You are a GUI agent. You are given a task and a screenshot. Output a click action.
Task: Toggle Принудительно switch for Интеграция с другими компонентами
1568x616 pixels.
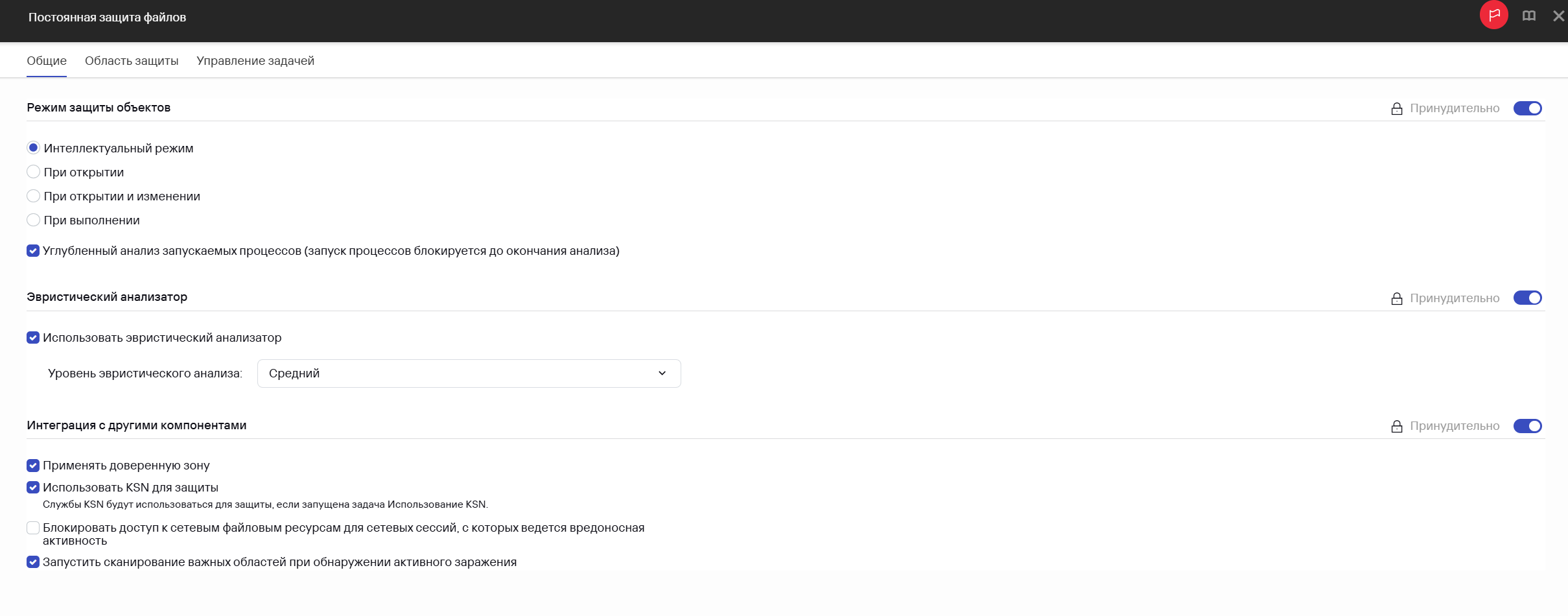coord(1527,426)
